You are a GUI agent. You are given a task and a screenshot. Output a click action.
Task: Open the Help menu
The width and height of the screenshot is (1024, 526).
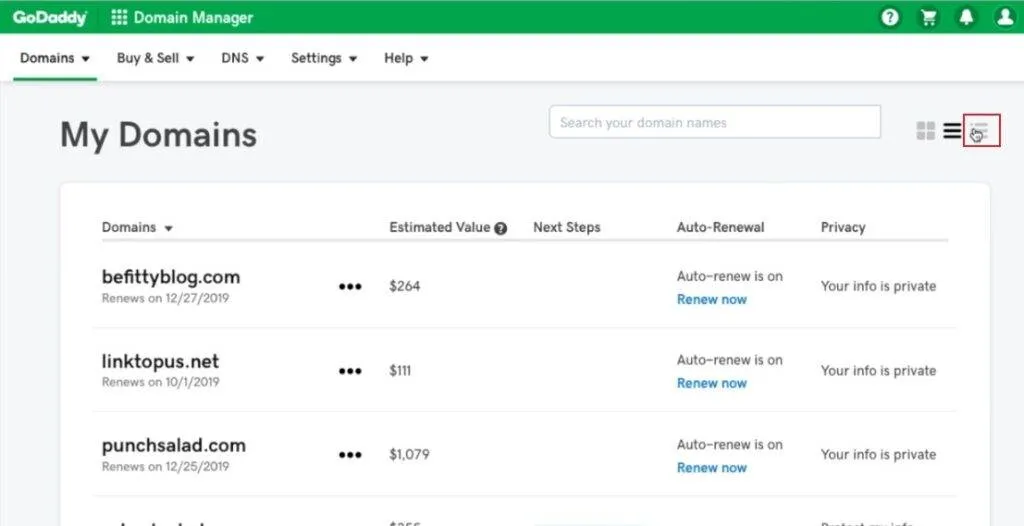tap(406, 58)
